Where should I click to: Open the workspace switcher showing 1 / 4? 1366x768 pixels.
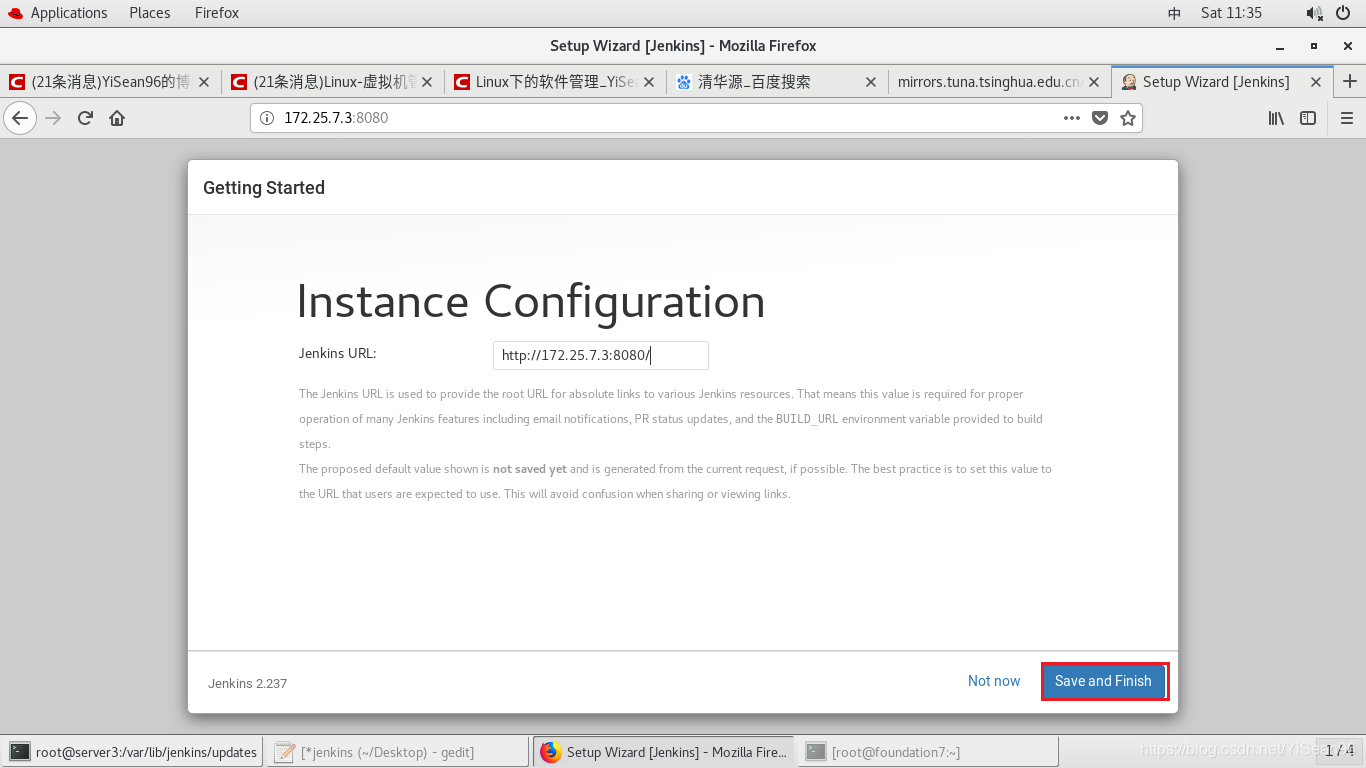coord(1339,750)
